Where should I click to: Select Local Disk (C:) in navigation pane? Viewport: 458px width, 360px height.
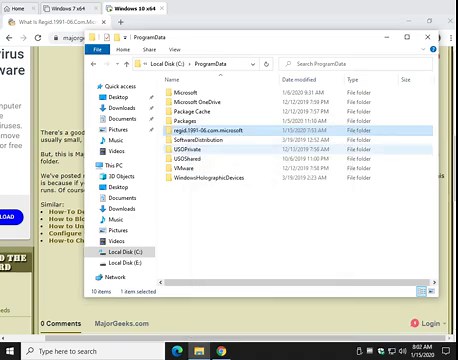click(x=125, y=252)
